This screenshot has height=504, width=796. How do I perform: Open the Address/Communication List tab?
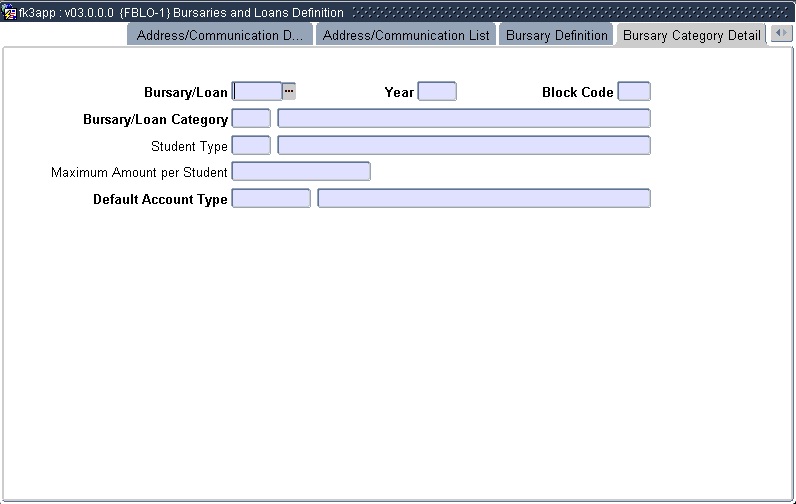pos(406,35)
